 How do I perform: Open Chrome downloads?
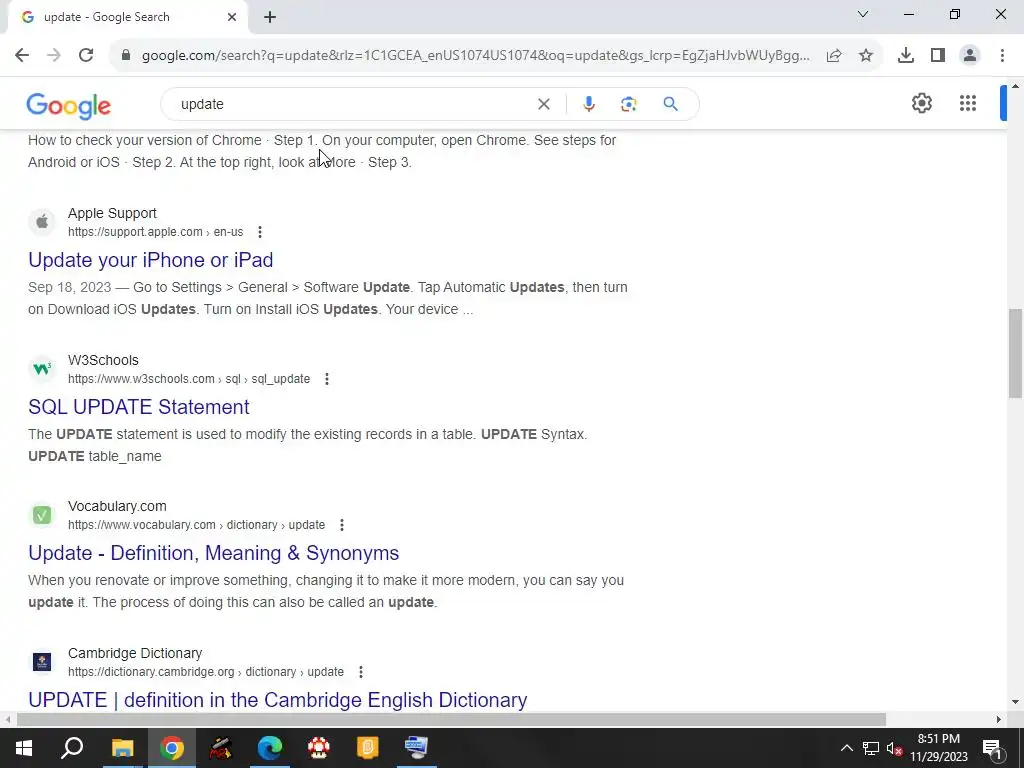906,56
